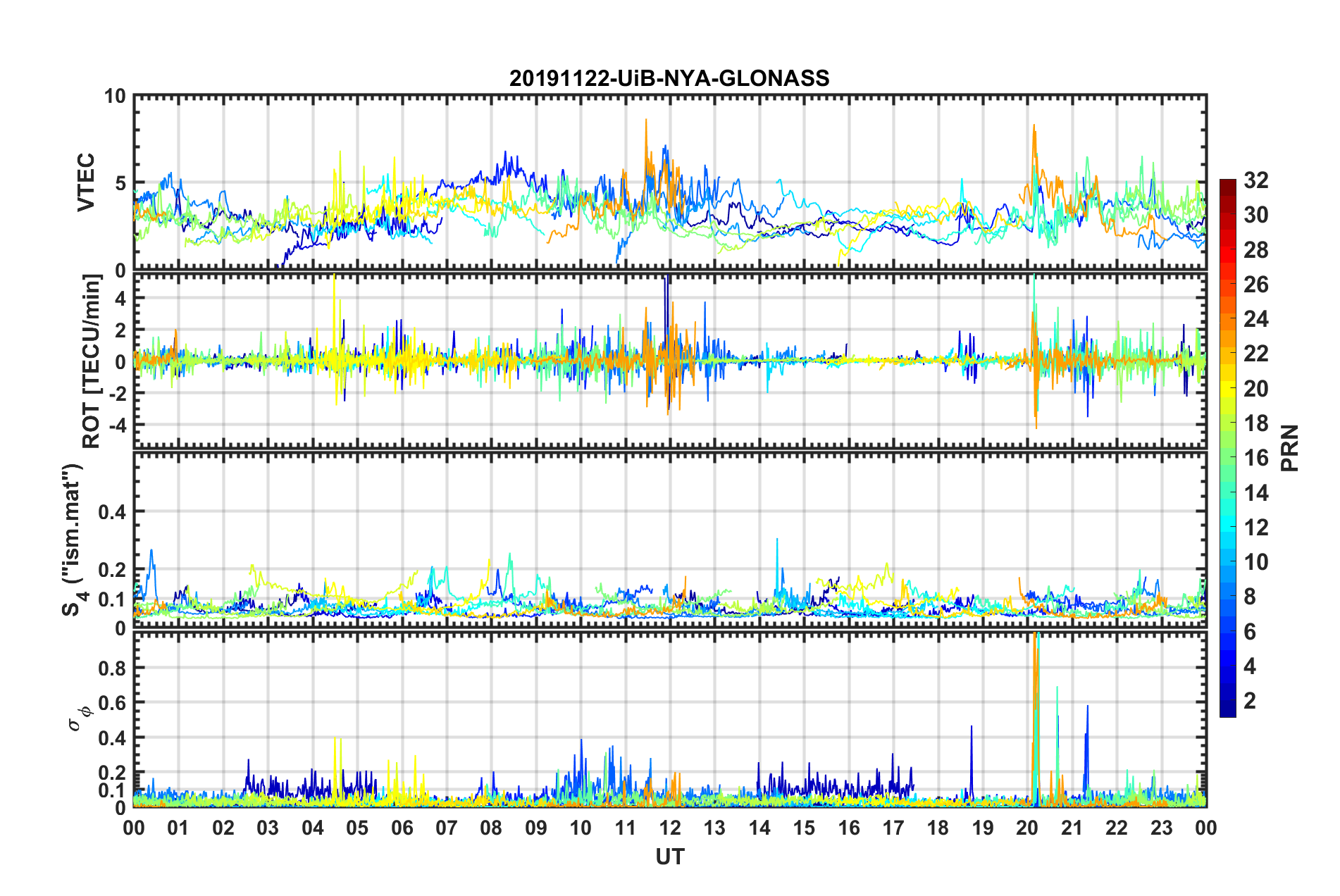Select the UT axis tick label 15

[x=804, y=828]
